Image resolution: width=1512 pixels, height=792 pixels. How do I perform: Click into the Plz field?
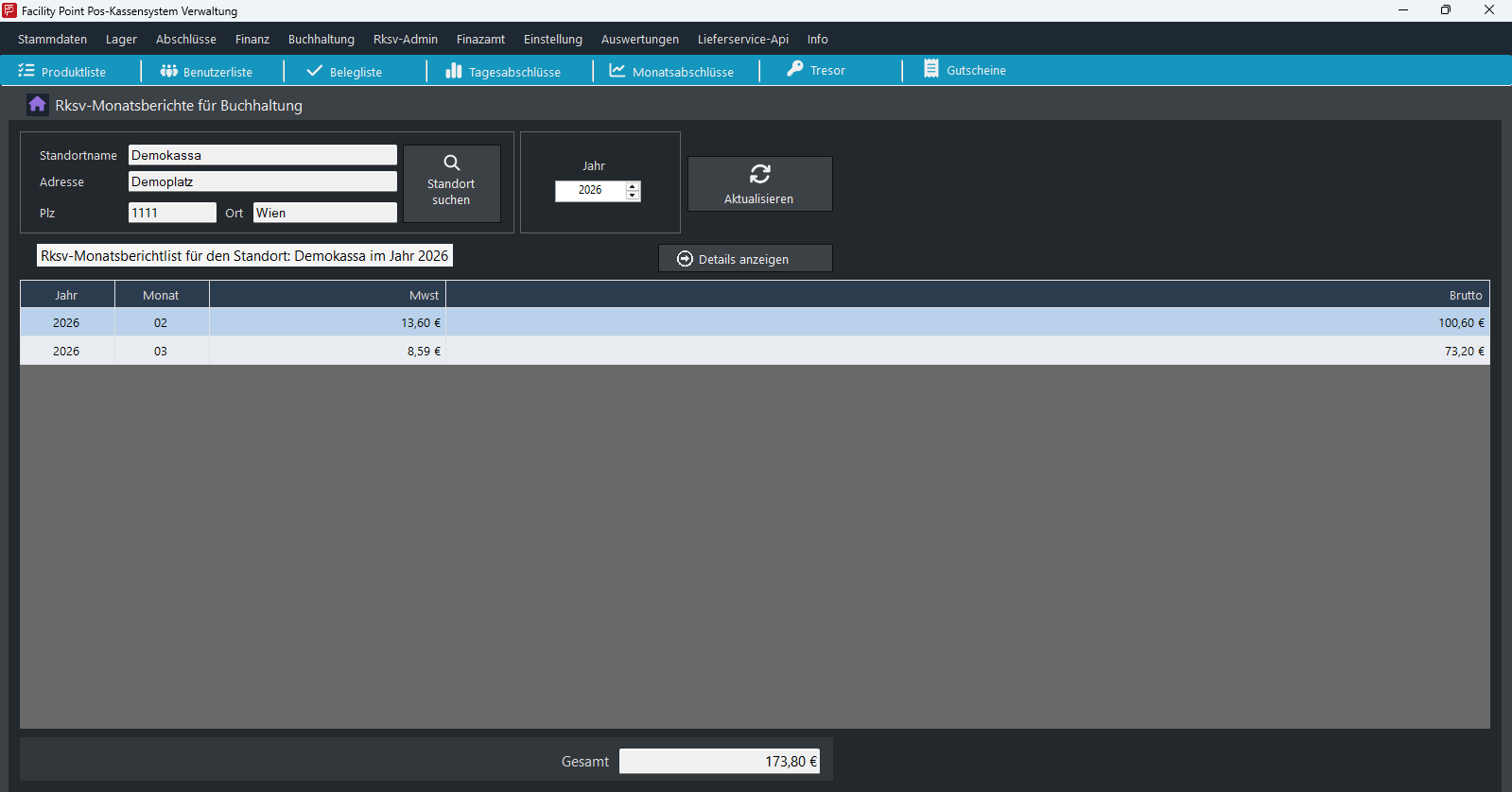pyautogui.click(x=172, y=213)
